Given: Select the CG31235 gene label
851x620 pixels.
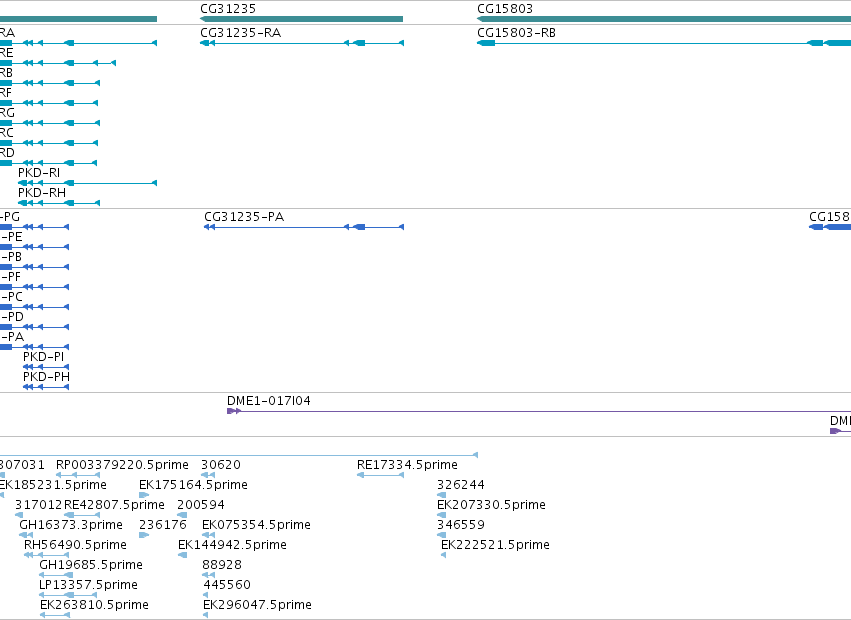Looking at the screenshot, I should pyautogui.click(x=228, y=9).
